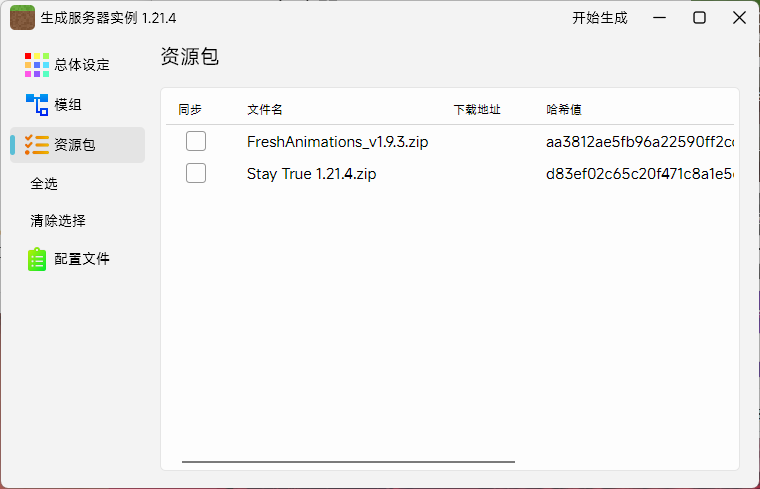Click 清除选择 to clear selection
This screenshot has width=760, height=489.
pyautogui.click(x=58, y=221)
